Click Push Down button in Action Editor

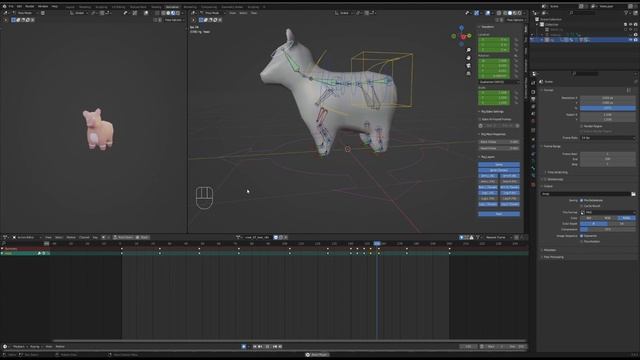click(x=123, y=237)
